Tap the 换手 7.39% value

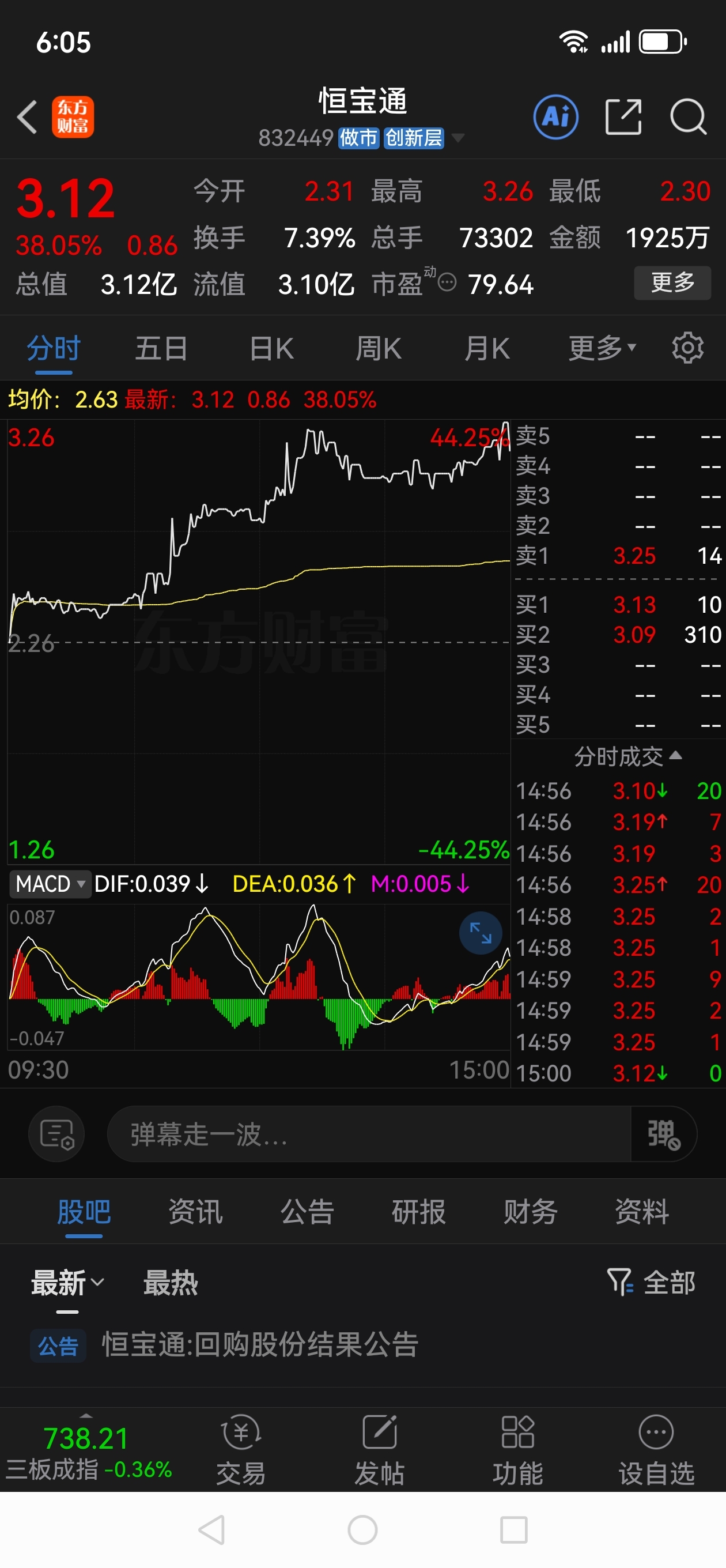(x=319, y=238)
